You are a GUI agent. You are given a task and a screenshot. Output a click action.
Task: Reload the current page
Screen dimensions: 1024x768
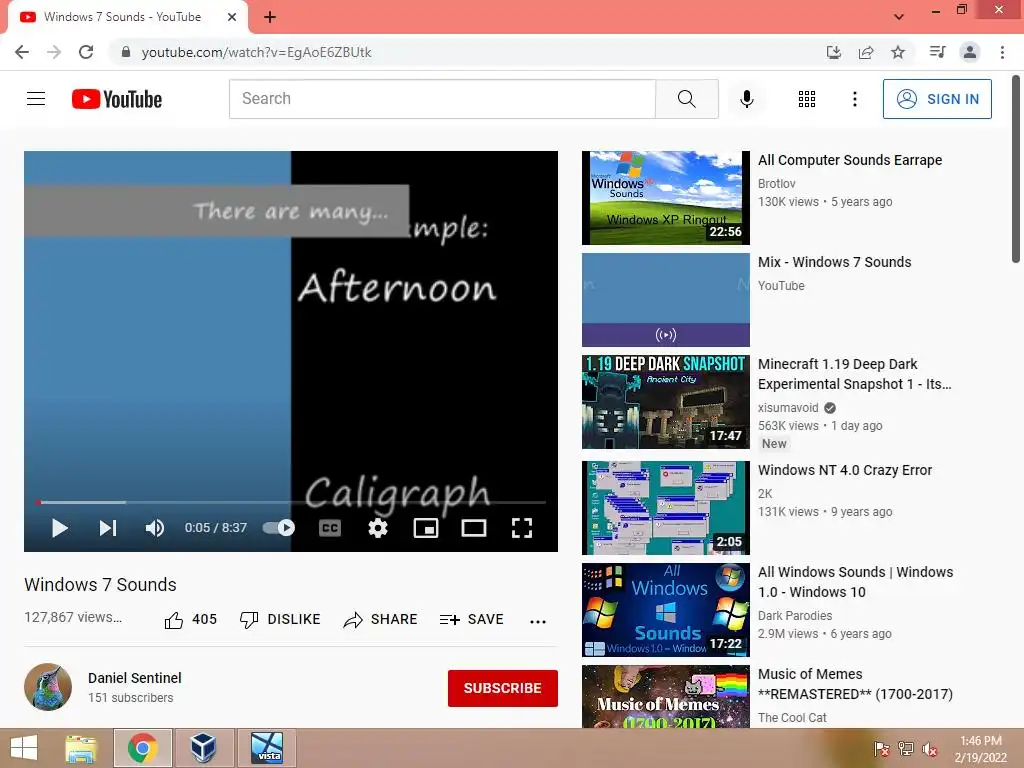coord(86,52)
